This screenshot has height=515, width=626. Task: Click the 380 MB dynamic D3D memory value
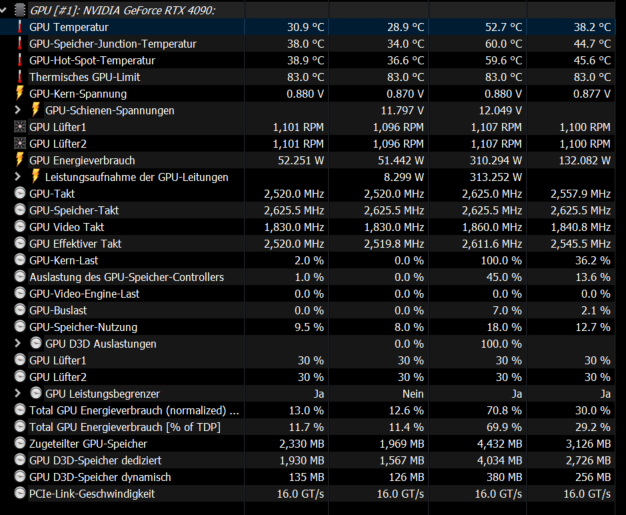(x=502, y=477)
